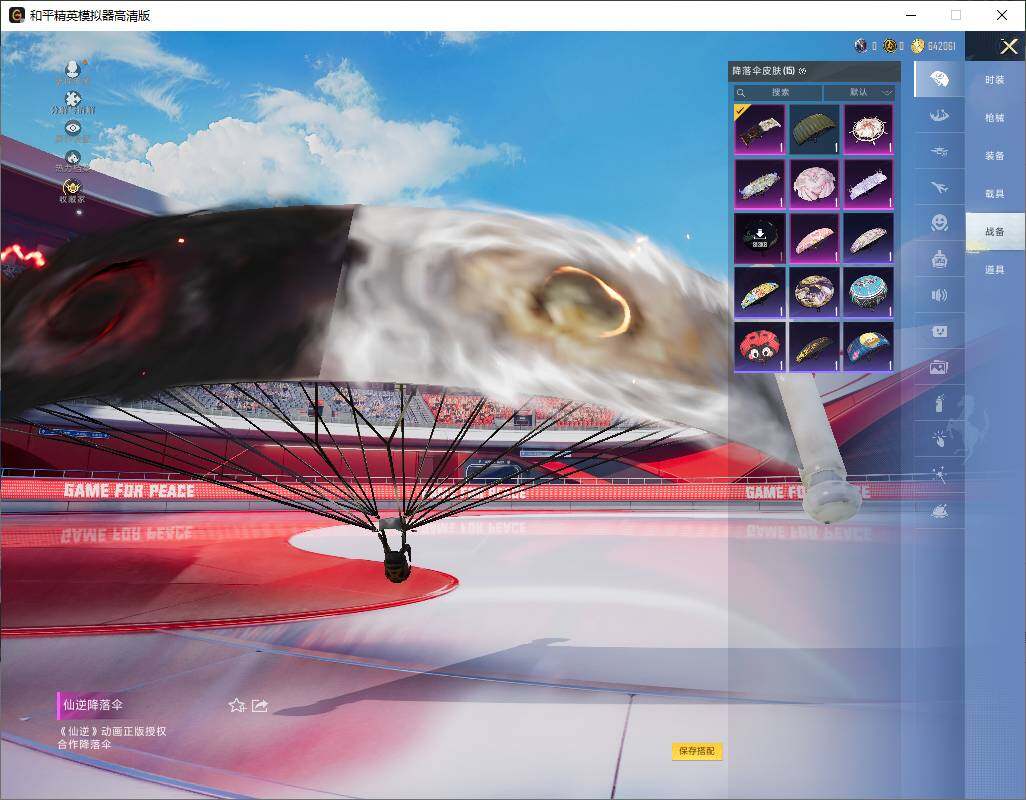Screen dimensions: 1026x800
Task: Select the round spiked white parachute
Action: coord(868,129)
